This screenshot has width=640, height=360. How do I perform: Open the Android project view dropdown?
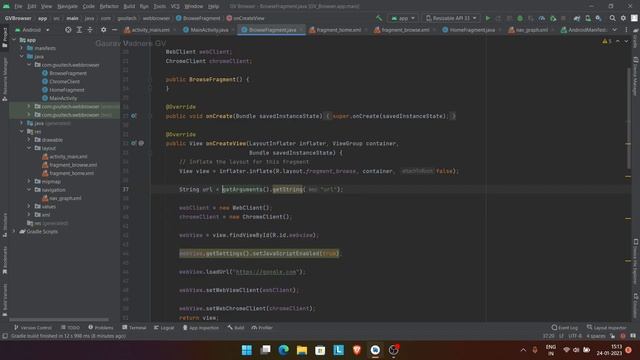click(32, 30)
